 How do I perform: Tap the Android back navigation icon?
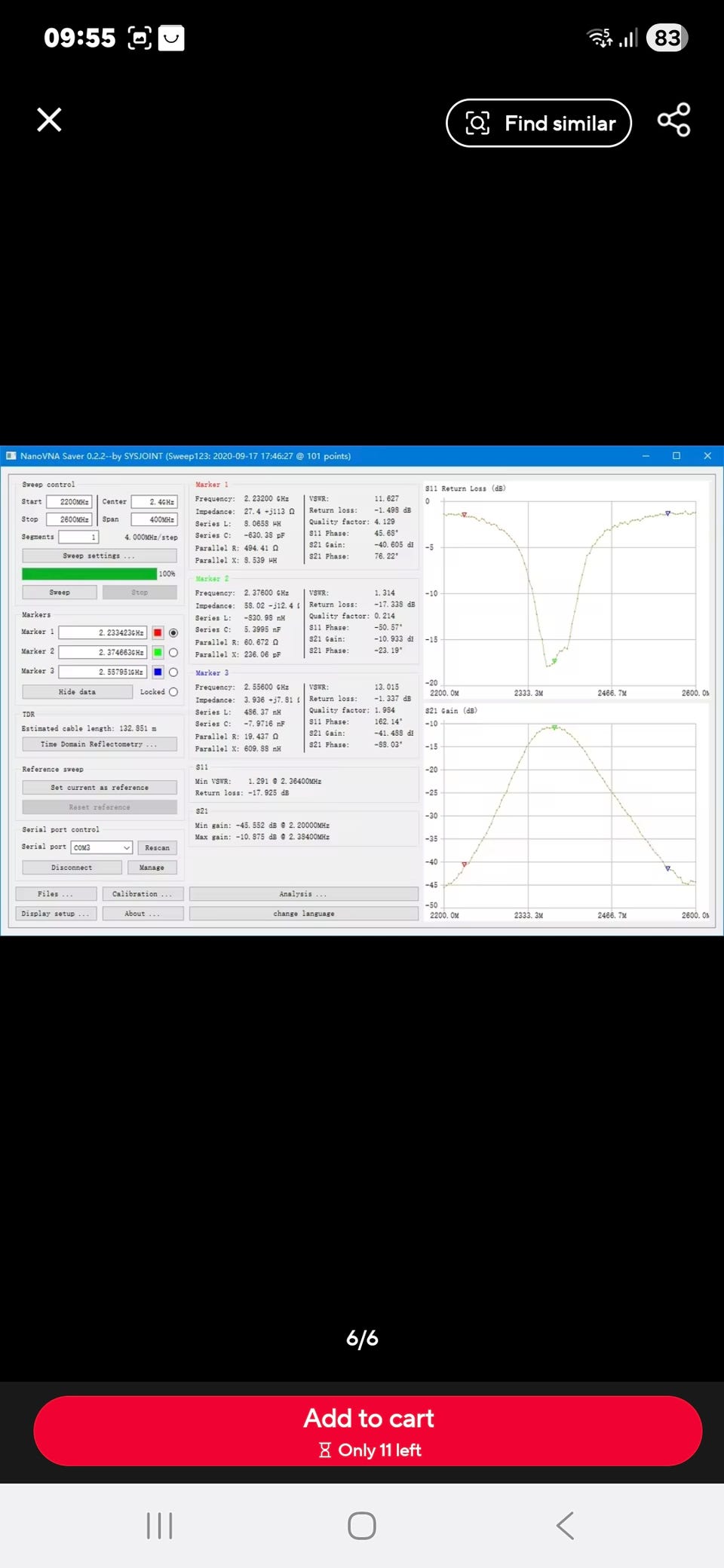[x=565, y=1525]
